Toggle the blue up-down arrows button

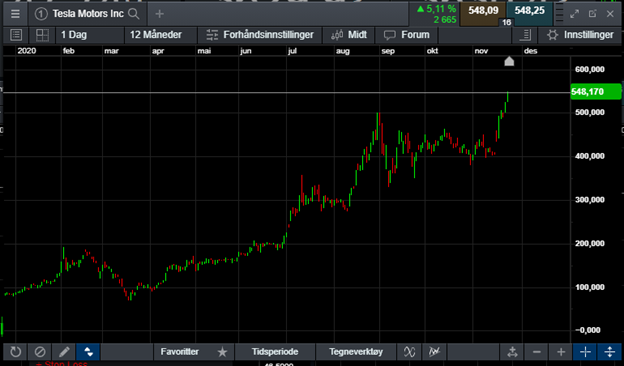88,352
